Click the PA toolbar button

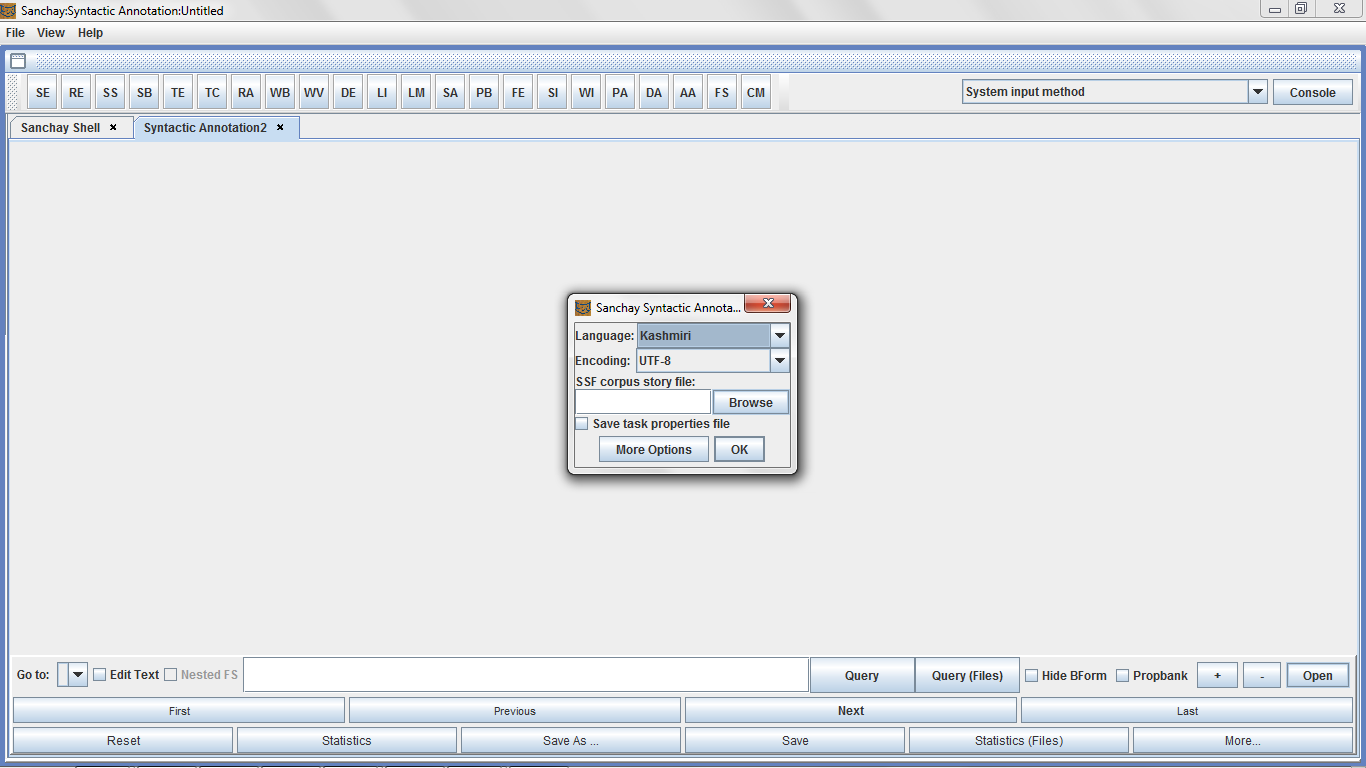click(x=621, y=92)
